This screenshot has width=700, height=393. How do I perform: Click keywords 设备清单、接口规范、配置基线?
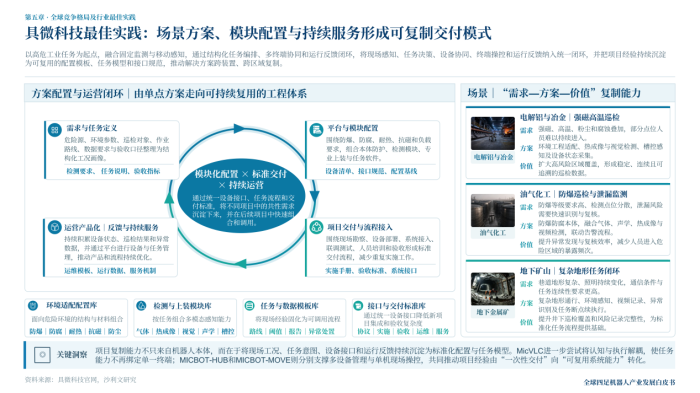371,171
